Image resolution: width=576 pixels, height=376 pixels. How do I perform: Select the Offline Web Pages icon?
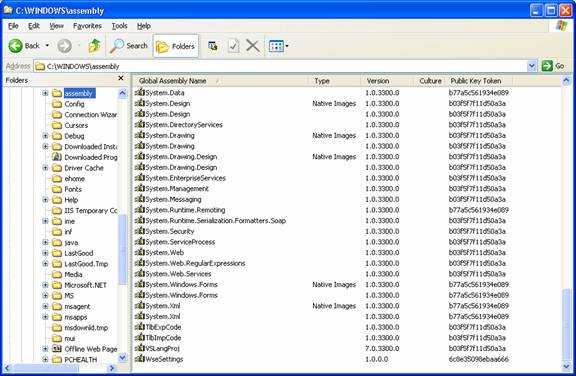[57, 349]
